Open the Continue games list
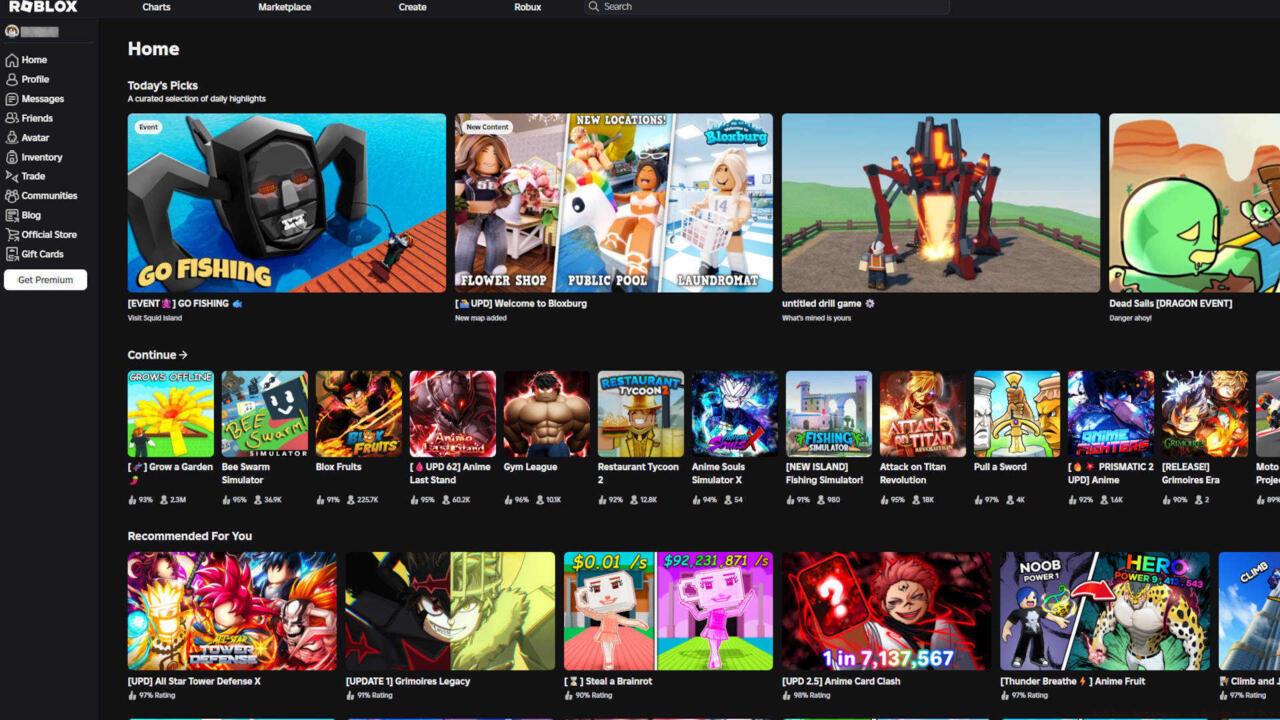This screenshot has height=720, width=1280. [156, 354]
